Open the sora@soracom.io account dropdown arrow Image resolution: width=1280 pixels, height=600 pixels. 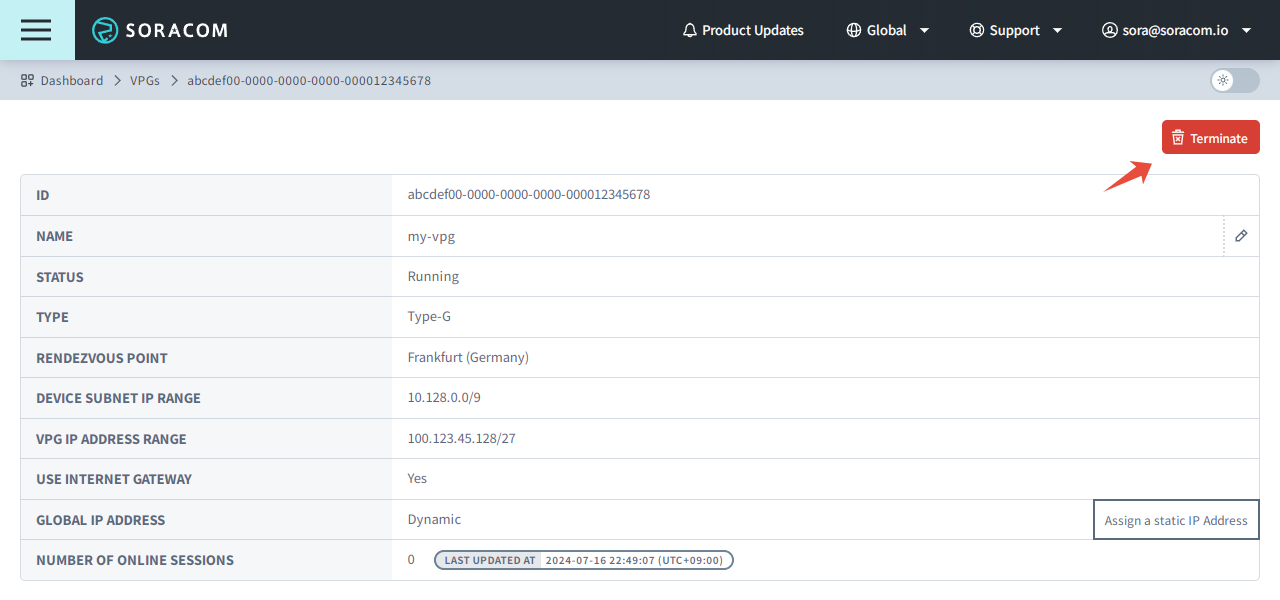pos(1246,31)
